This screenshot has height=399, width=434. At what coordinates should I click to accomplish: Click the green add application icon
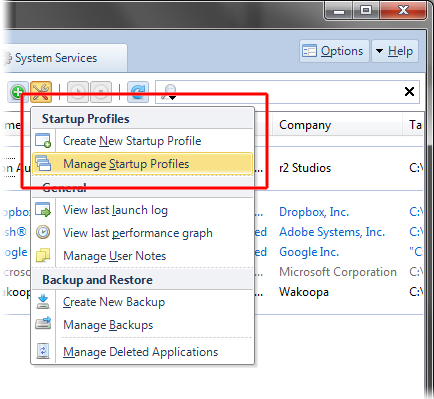(x=18, y=92)
